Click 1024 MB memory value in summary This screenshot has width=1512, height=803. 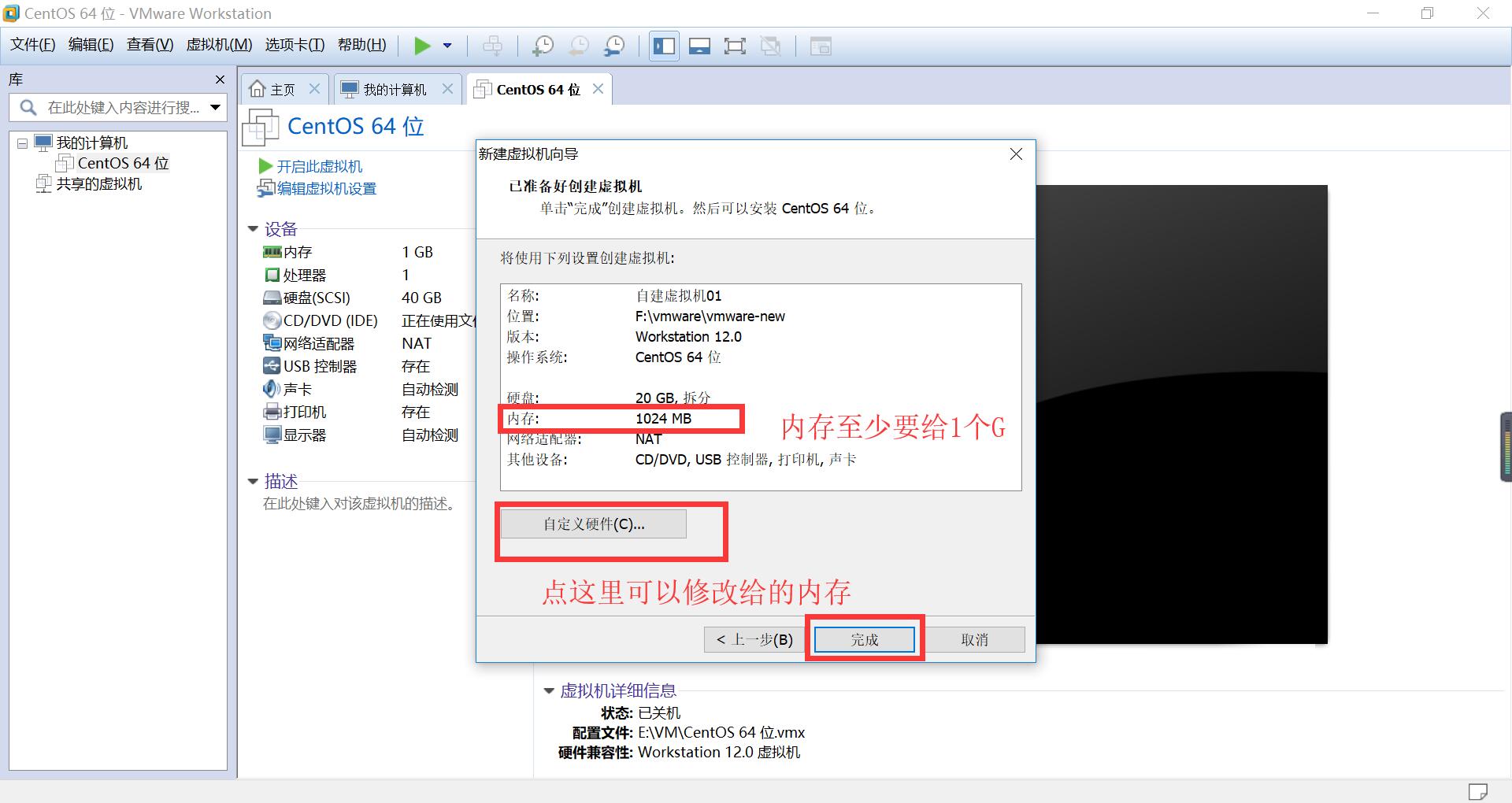[x=664, y=419]
